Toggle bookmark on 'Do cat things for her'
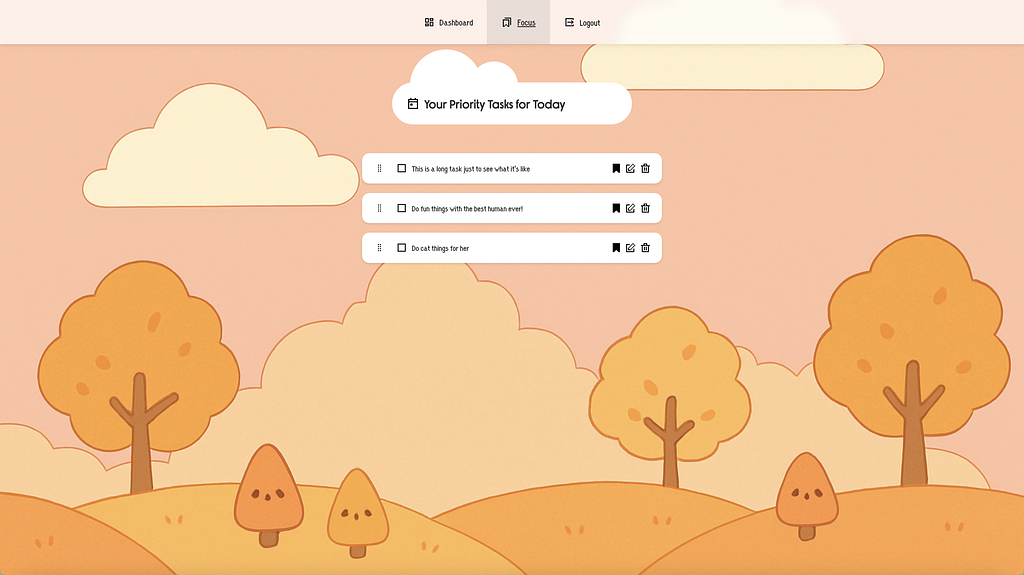 616,248
